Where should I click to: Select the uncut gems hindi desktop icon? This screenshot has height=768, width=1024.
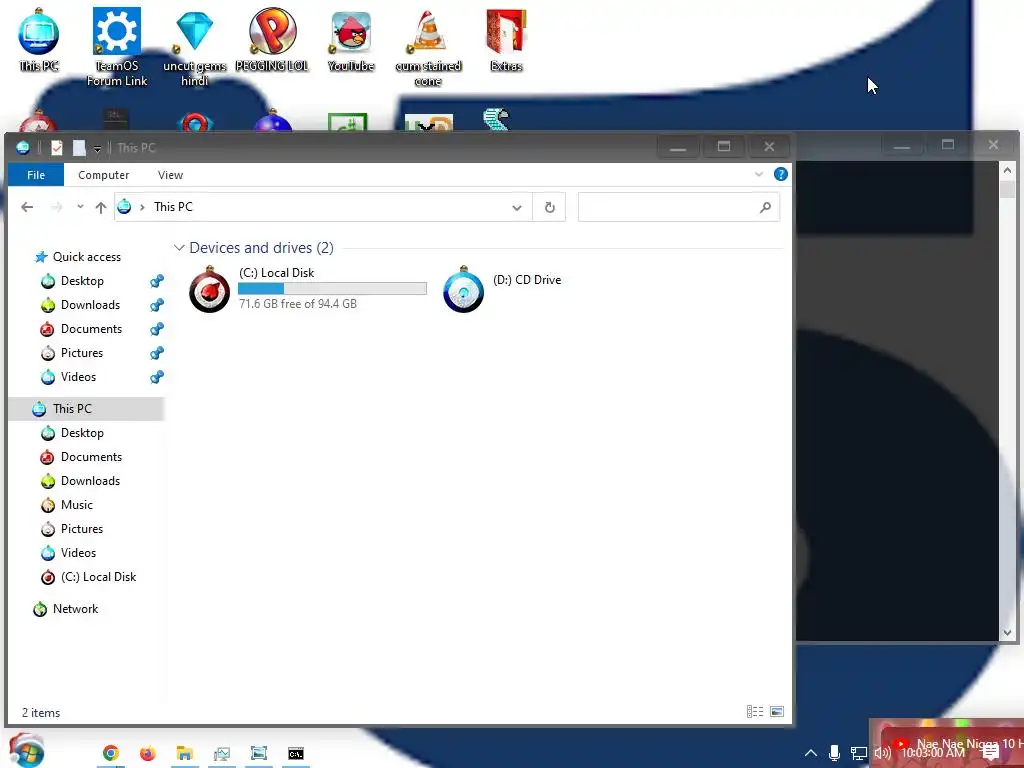coord(195,47)
